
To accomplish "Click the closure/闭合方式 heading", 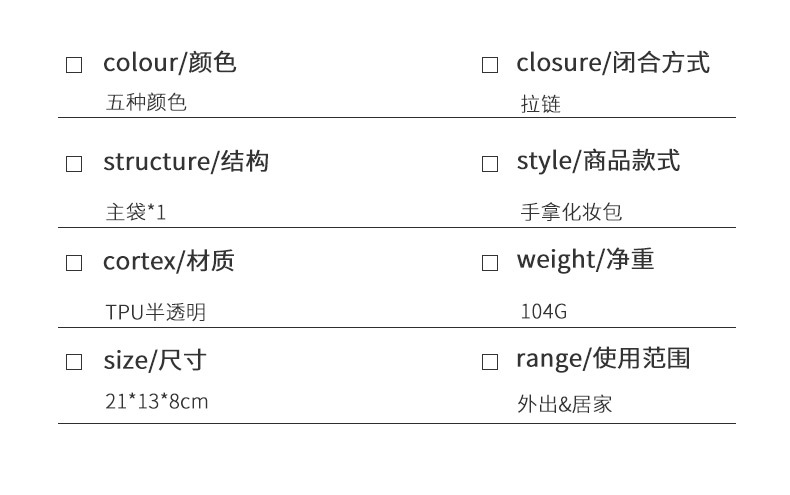I will [x=612, y=63].
